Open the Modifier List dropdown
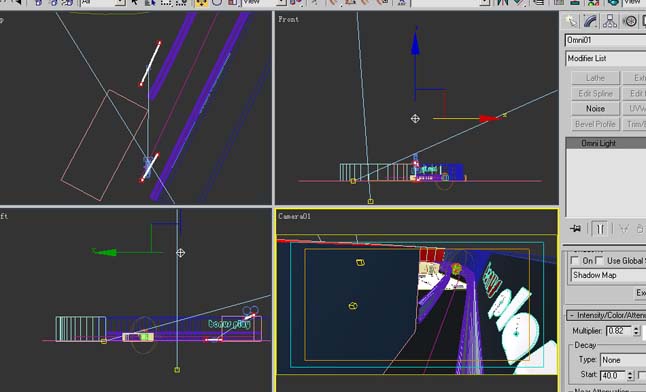Image resolution: width=646 pixels, height=392 pixels. coord(606,59)
